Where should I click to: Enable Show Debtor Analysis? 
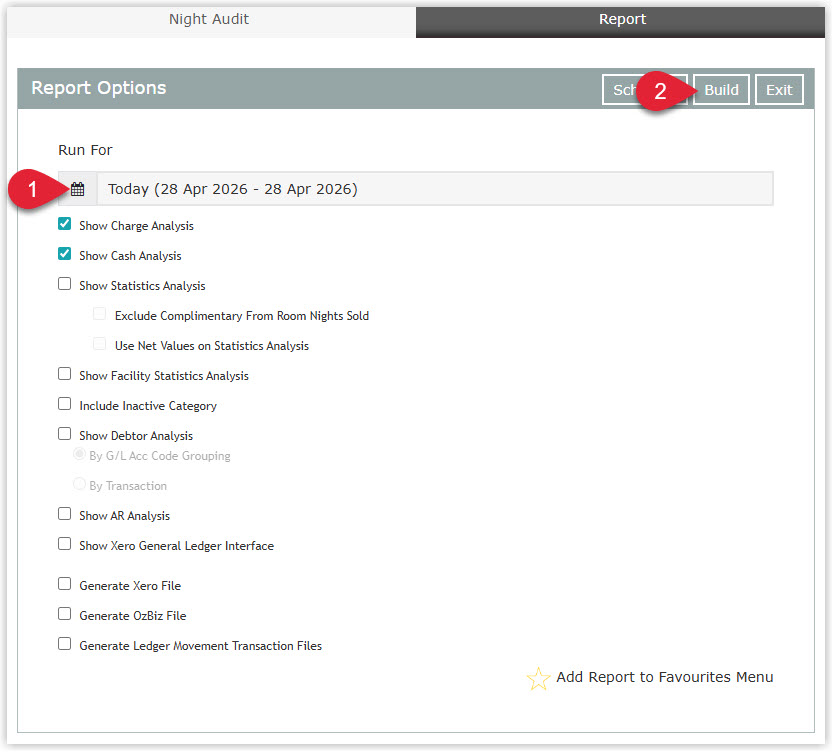65,434
